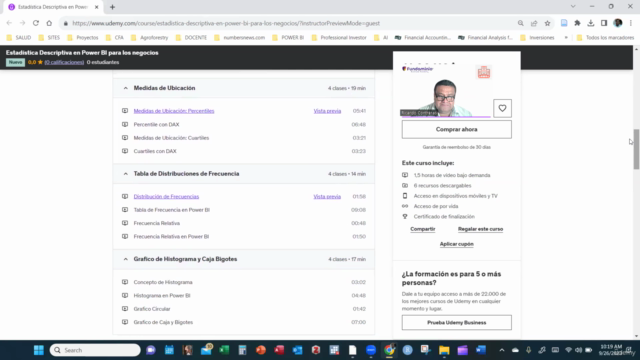Open Excel from the taskbar
The image size is (640, 360).
click(224, 350)
